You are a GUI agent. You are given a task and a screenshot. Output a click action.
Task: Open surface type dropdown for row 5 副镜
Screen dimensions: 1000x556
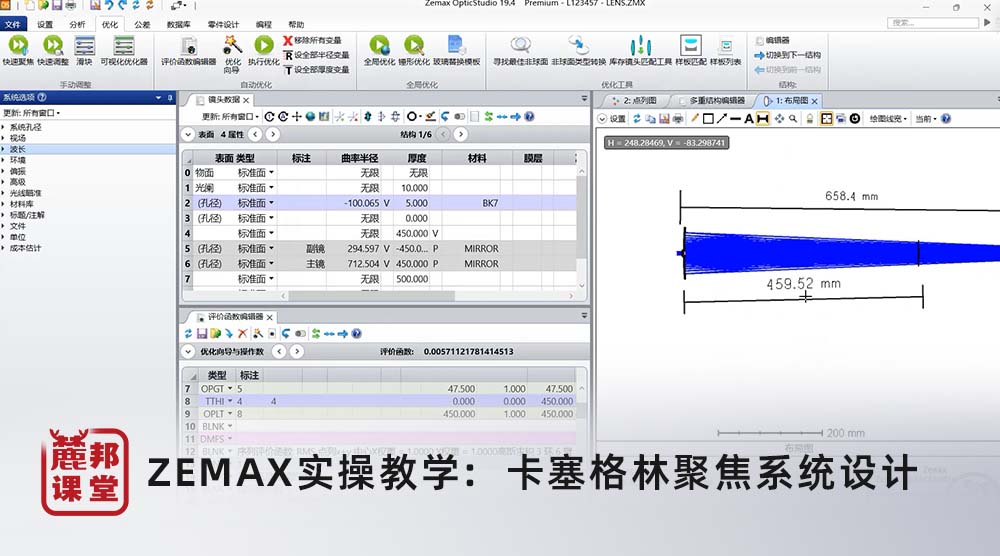(x=271, y=249)
